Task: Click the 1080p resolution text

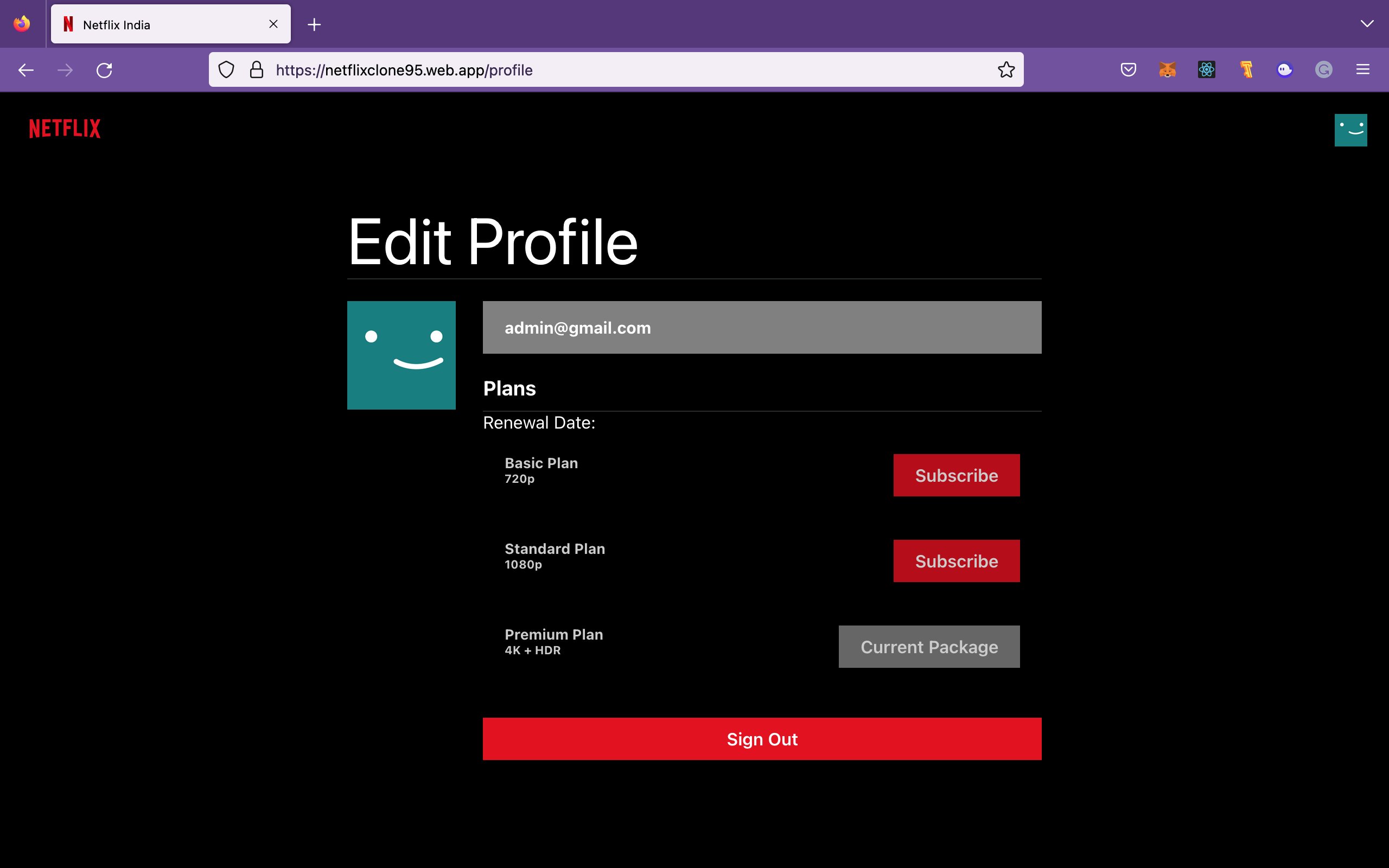Action: pos(523,564)
